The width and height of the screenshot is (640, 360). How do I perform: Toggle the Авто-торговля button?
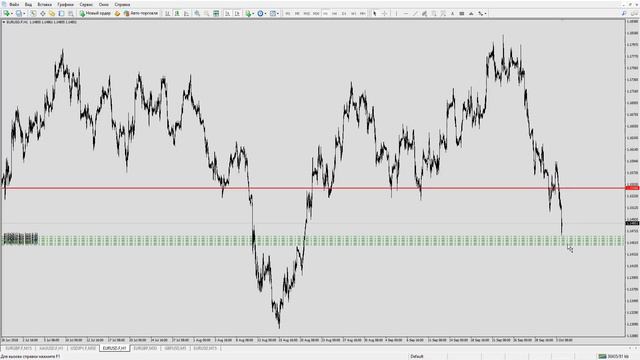141,13
